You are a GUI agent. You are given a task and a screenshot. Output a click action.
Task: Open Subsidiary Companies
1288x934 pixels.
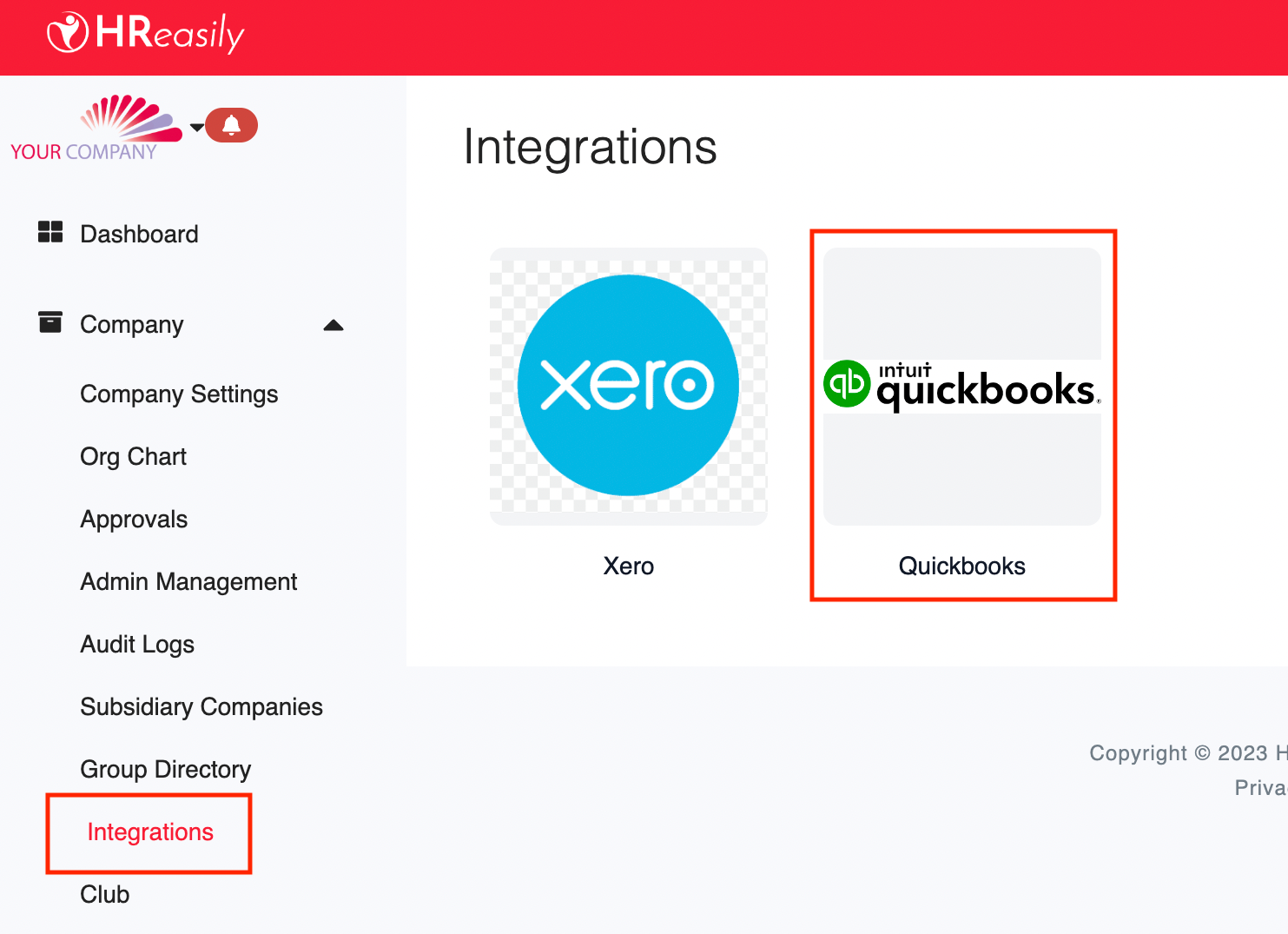[201, 707]
